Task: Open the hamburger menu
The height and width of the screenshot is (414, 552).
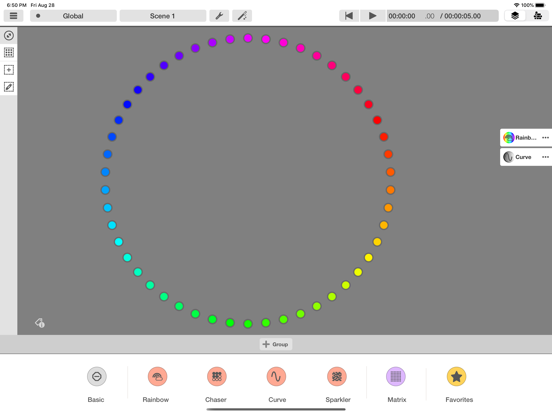Action: [x=13, y=16]
